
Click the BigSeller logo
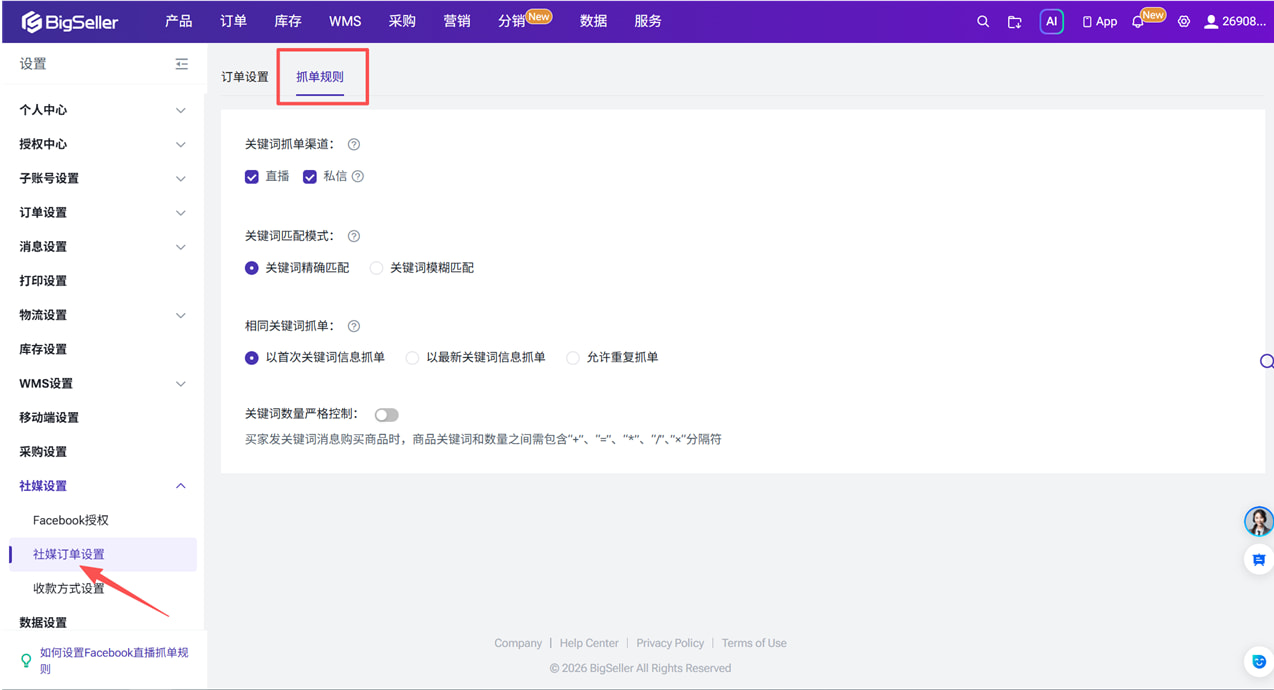(x=69, y=21)
